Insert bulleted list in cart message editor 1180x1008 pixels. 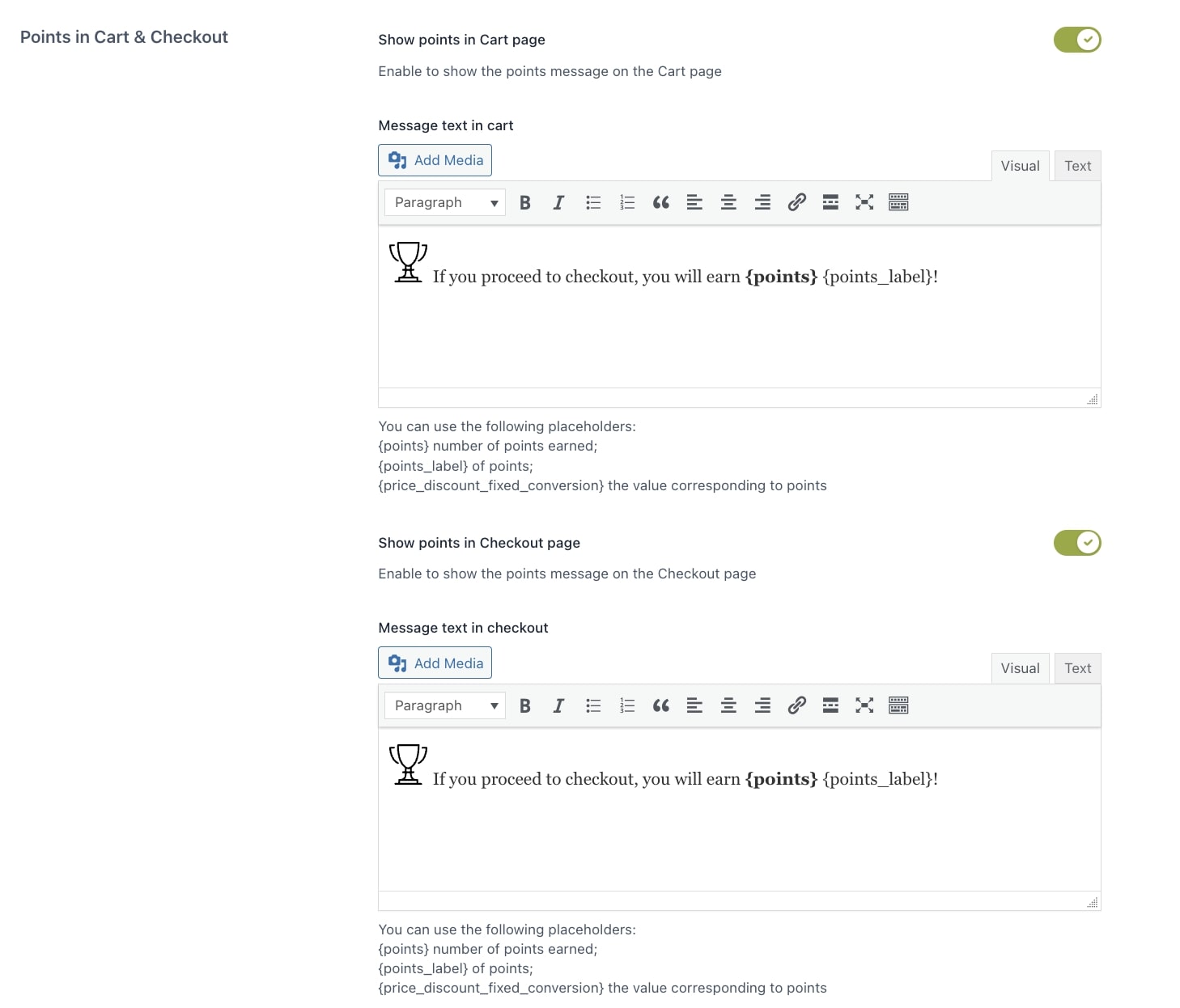[593, 202]
